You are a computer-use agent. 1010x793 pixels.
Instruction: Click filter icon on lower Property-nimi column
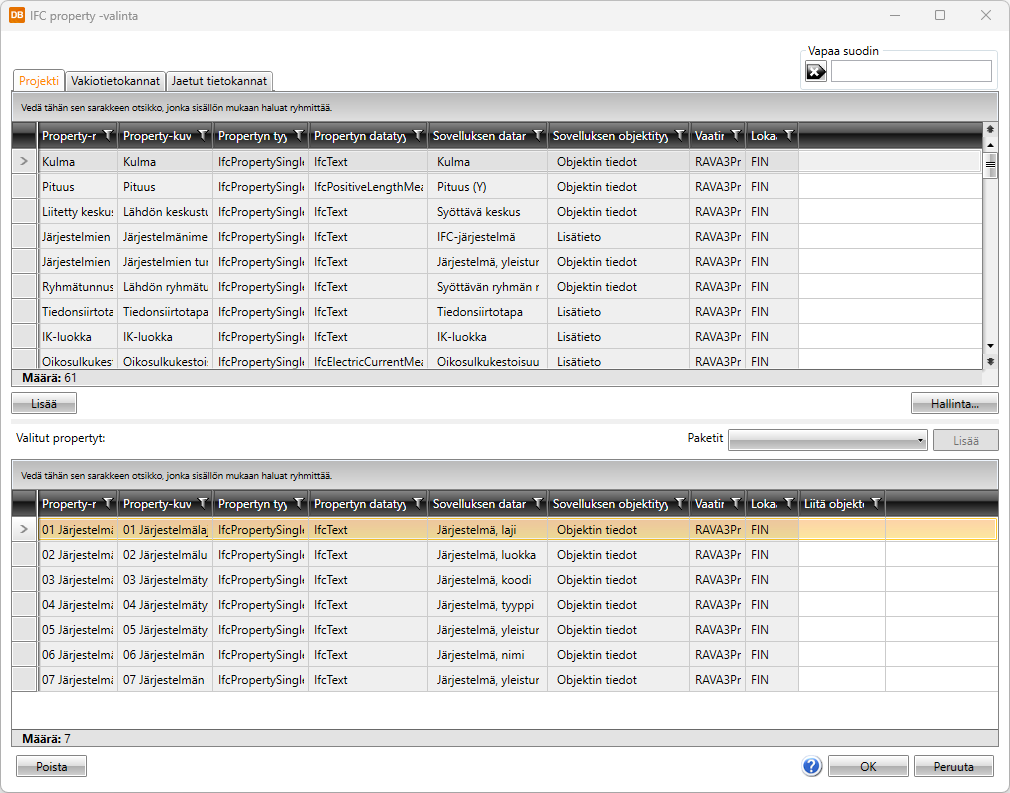(x=107, y=504)
